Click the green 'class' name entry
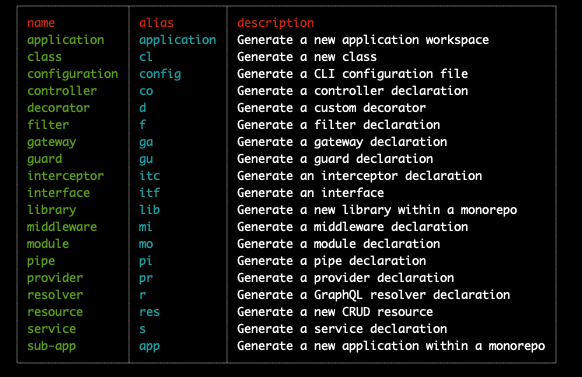 click(x=45, y=57)
